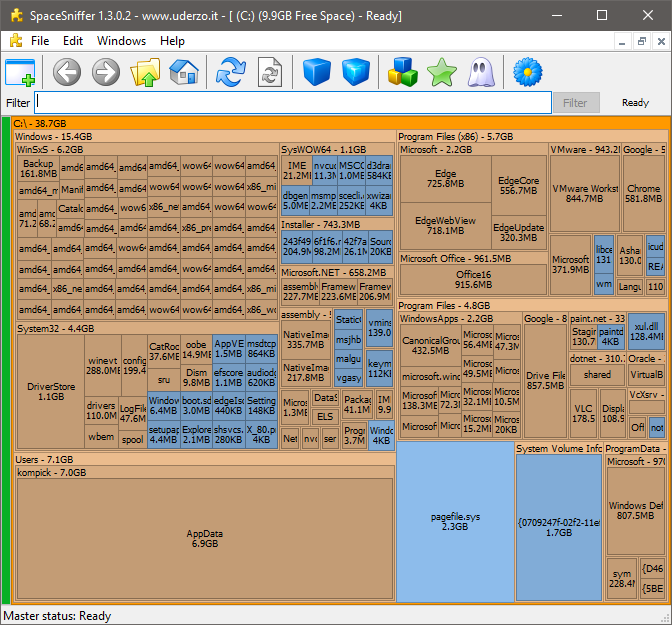Select the VMware Workstation 844.7MB block
The image size is (672, 625).
click(x=585, y=193)
